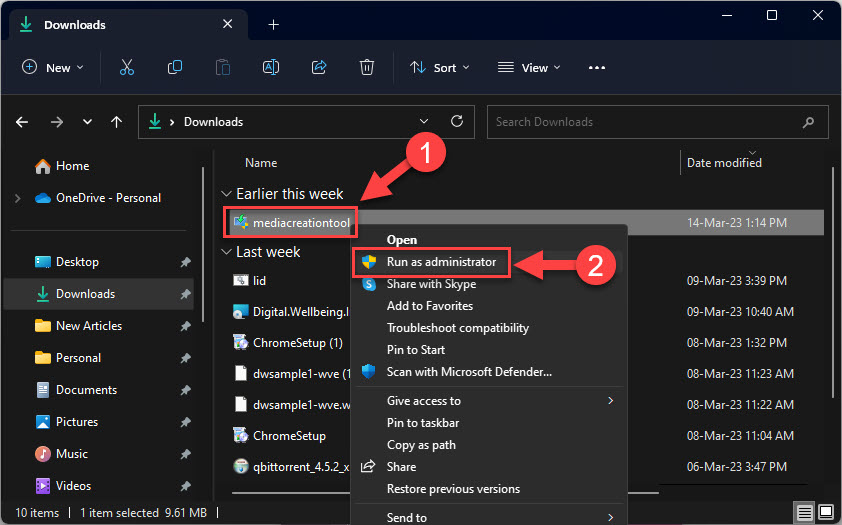Click the Rename icon in toolbar

(x=271, y=68)
